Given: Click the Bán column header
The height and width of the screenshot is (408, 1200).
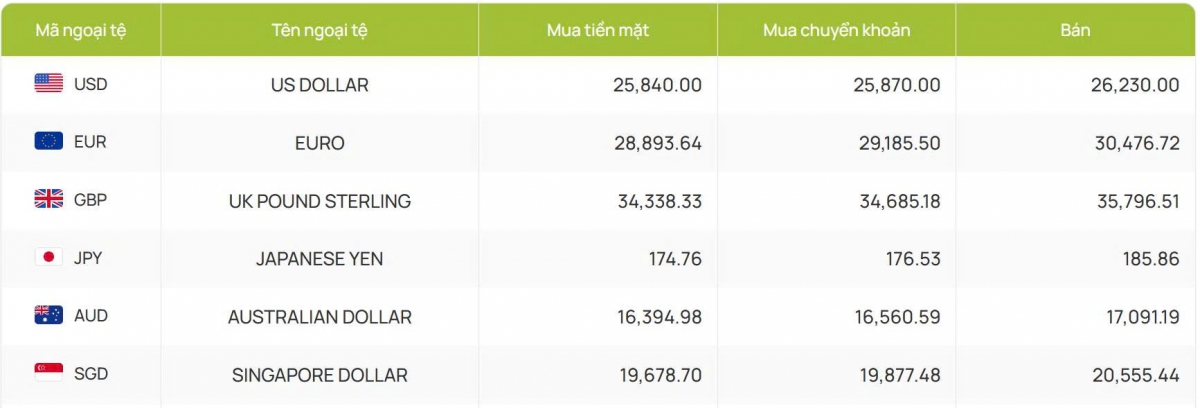Looking at the screenshot, I should pyautogui.click(x=1075, y=30).
